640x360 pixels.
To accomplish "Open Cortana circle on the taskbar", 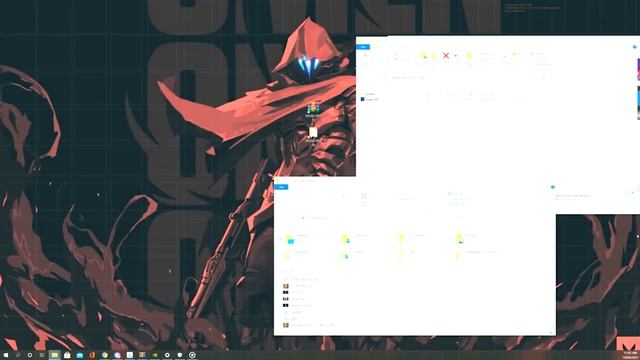I will 30,355.
